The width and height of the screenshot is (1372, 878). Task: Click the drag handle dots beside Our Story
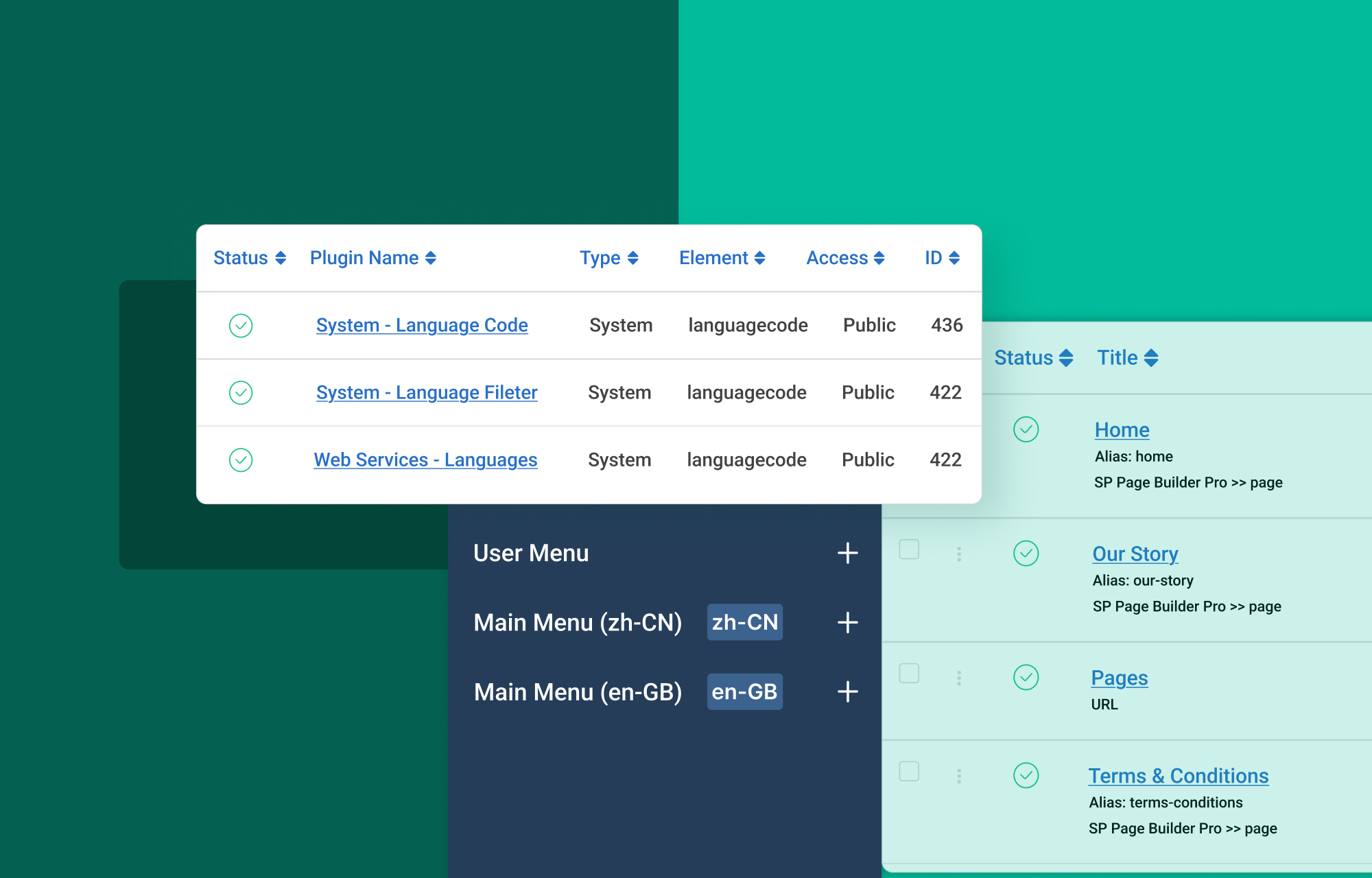[959, 554]
